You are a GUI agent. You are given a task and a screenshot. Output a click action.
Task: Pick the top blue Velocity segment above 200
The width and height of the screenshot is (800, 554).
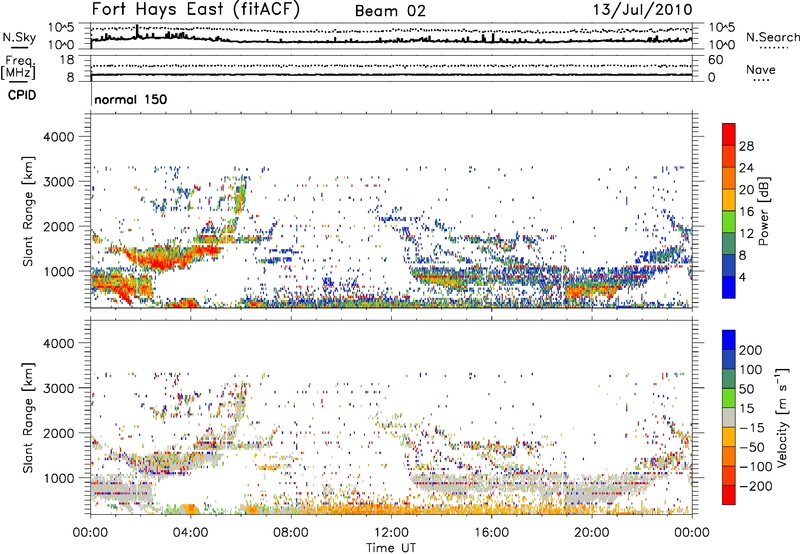click(729, 340)
